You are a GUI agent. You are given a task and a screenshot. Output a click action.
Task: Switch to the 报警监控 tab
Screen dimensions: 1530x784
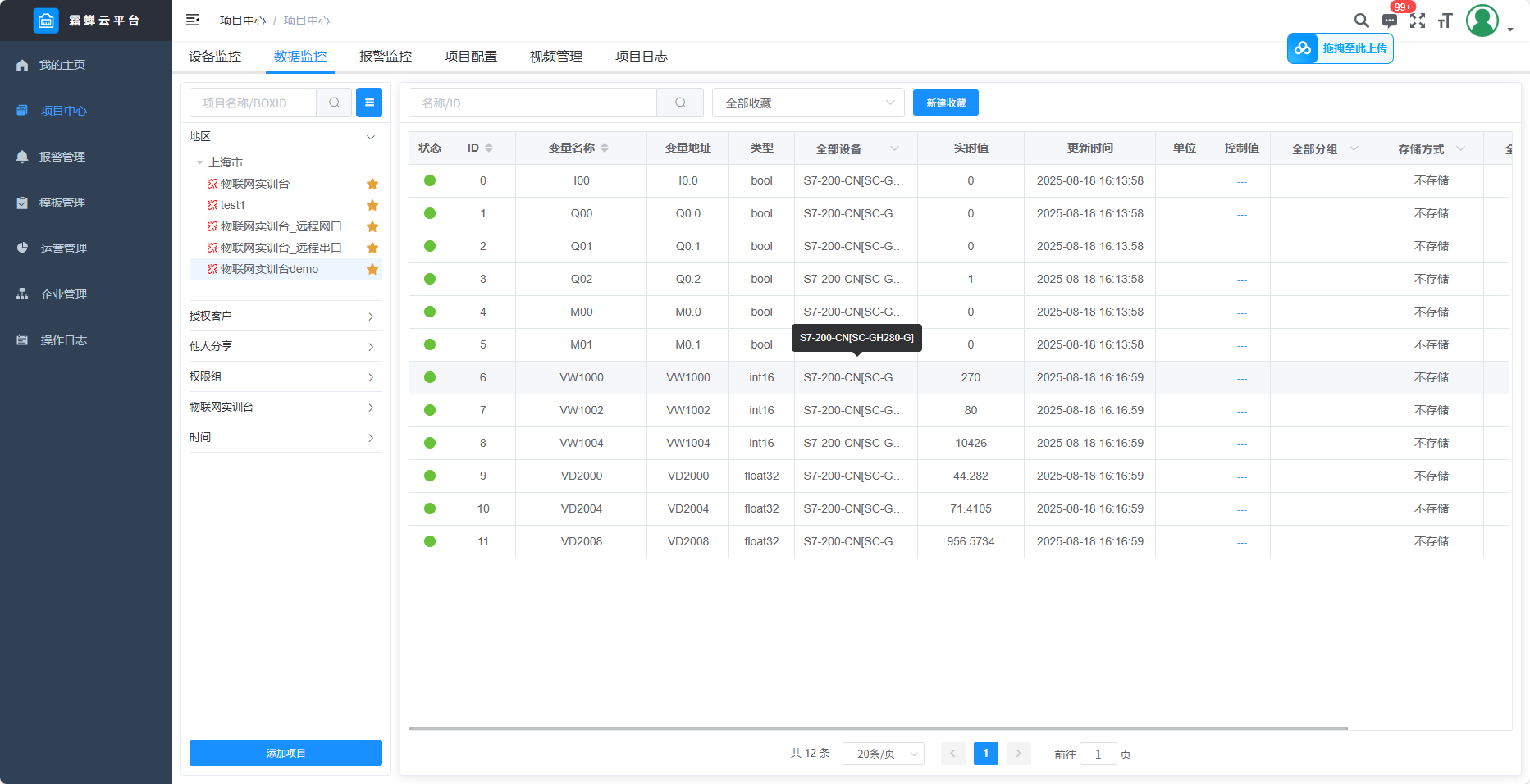coord(386,57)
